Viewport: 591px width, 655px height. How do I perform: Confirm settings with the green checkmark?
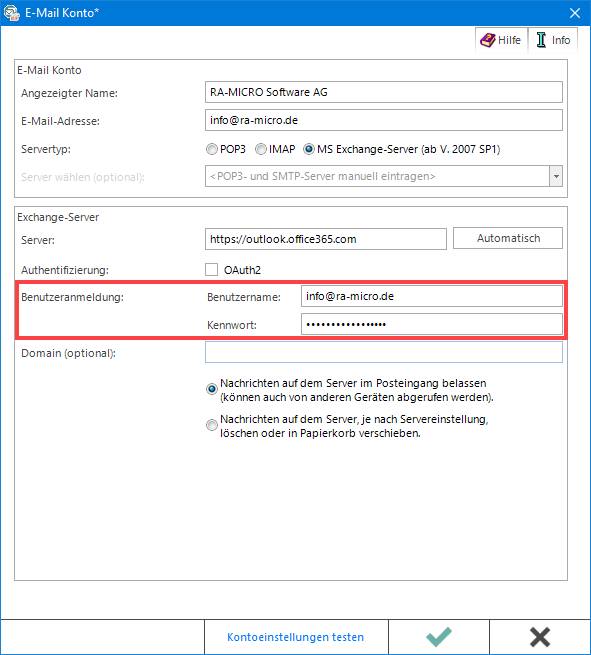(x=439, y=637)
